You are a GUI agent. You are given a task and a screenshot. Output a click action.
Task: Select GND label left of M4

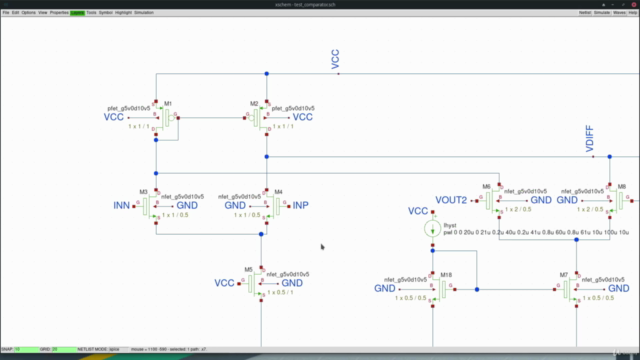pos(235,205)
